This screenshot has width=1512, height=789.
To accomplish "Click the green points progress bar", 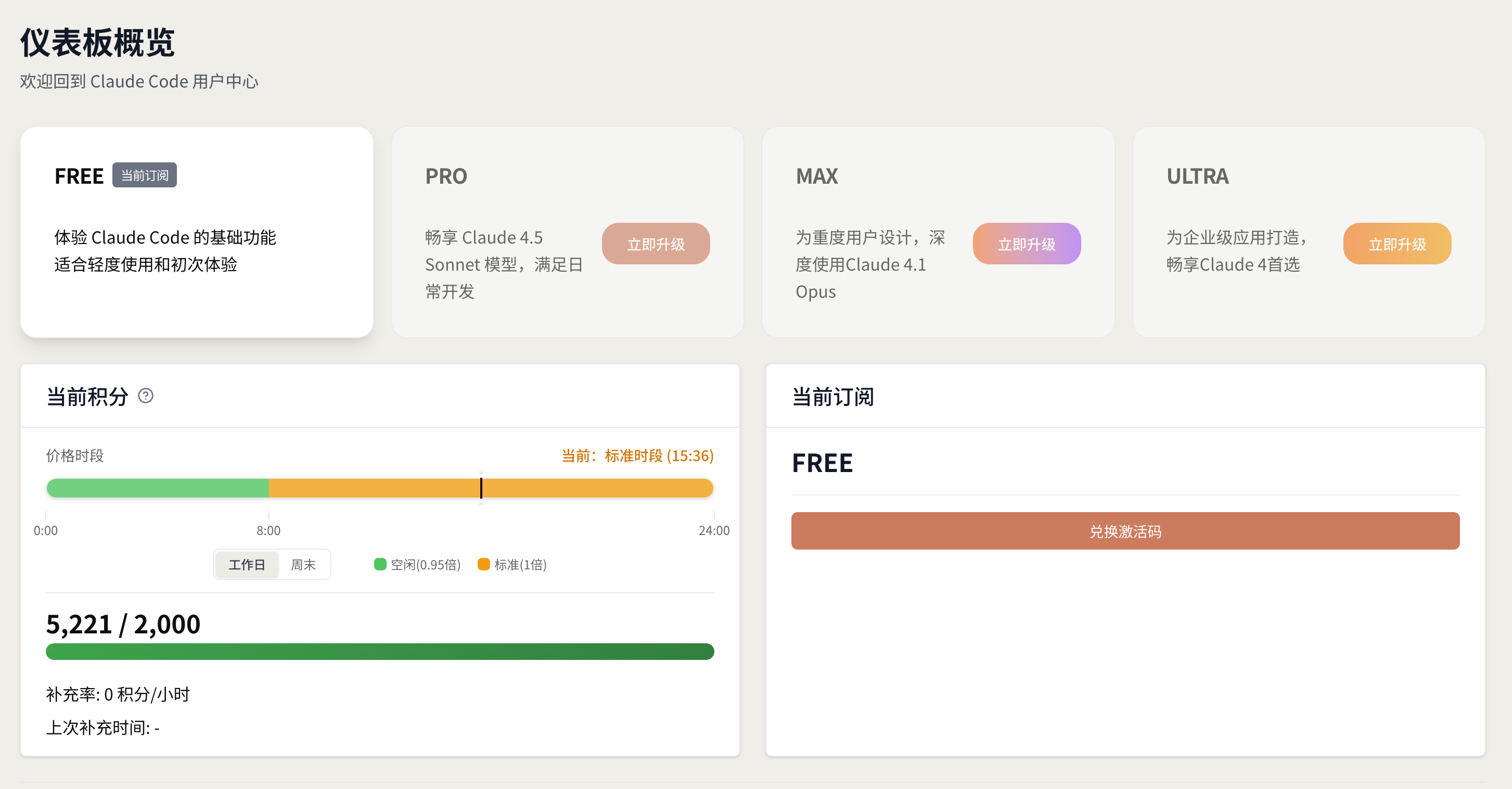I will (x=380, y=651).
